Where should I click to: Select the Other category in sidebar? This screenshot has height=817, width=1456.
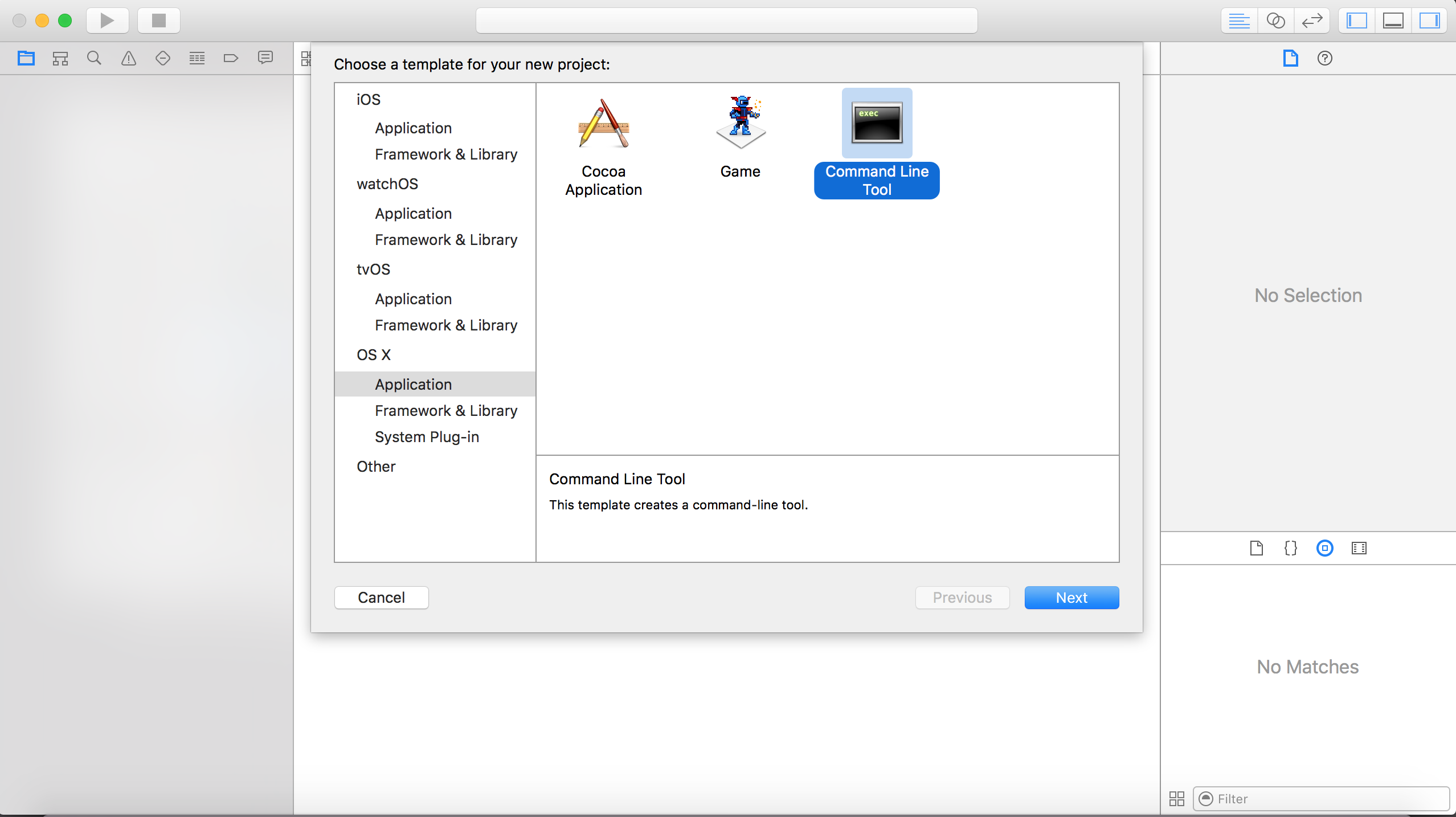pyautogui.click(x=376, y=466)
